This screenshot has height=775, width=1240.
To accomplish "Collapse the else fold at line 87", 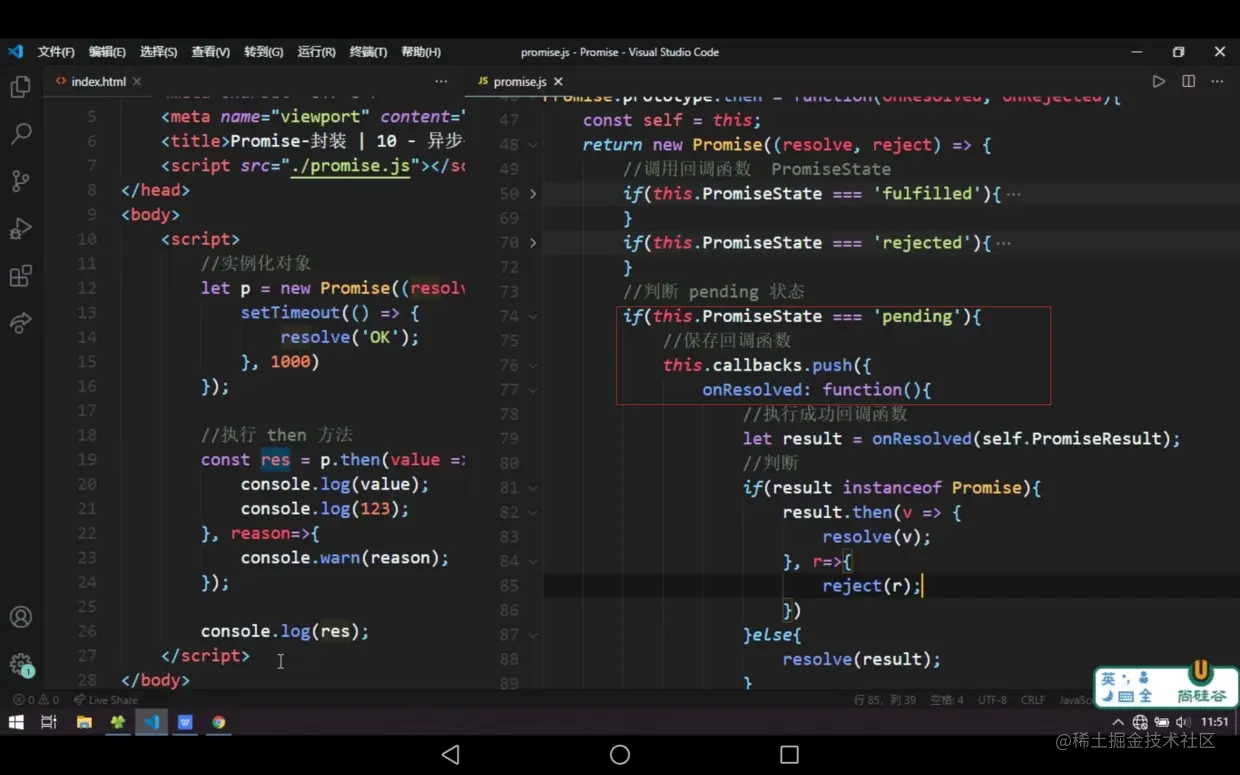I will 532,635.
